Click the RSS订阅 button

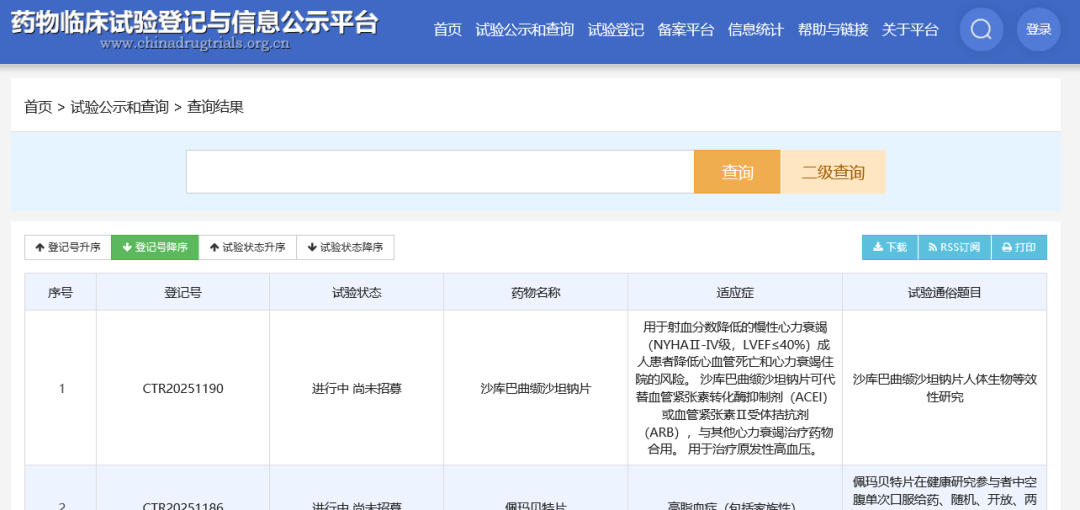(x=955, y=247)
